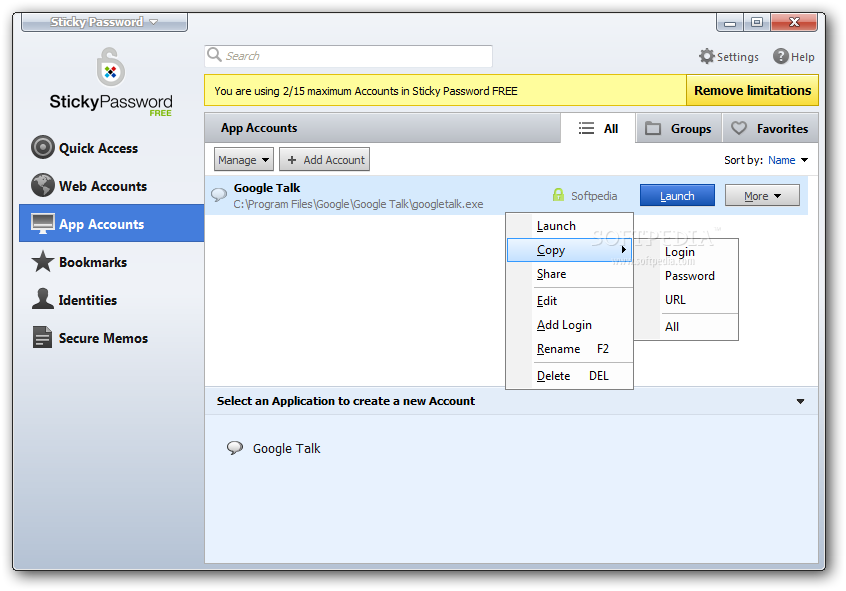Click the search magnifier icon
The image size is (846, 591).
coord(214,55)
